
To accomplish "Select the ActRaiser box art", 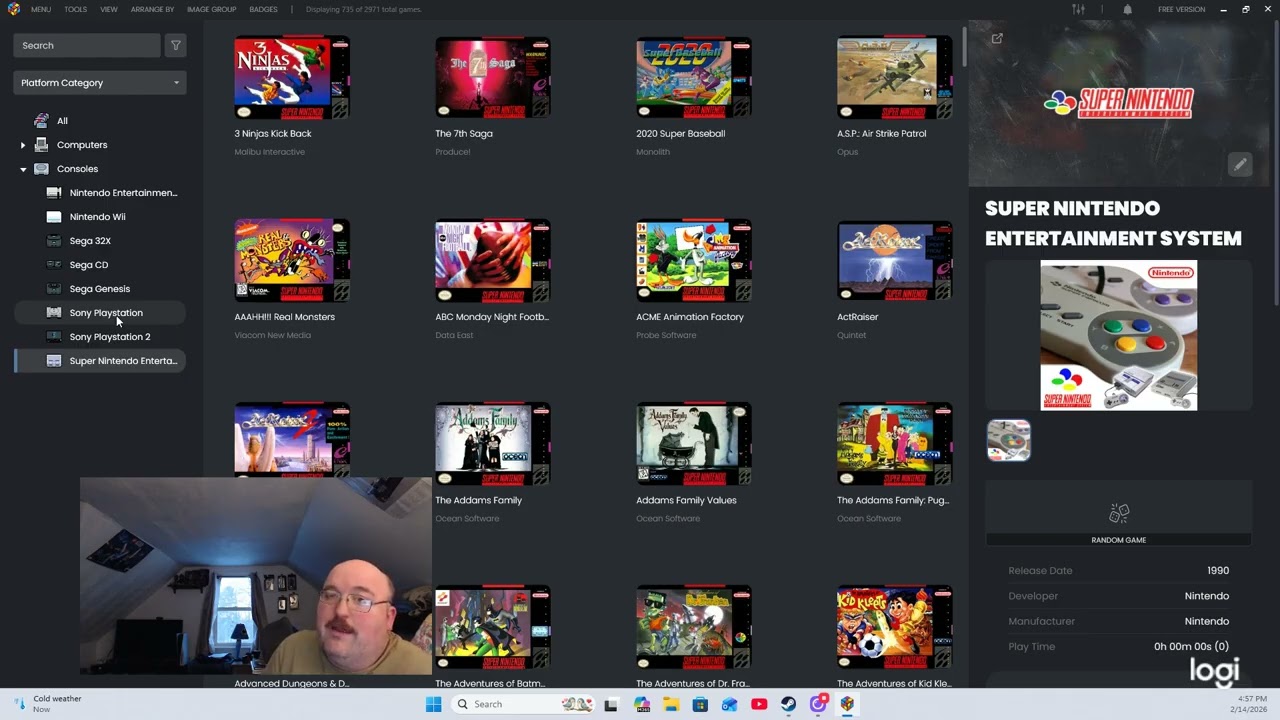I will [x=895, y=261].
